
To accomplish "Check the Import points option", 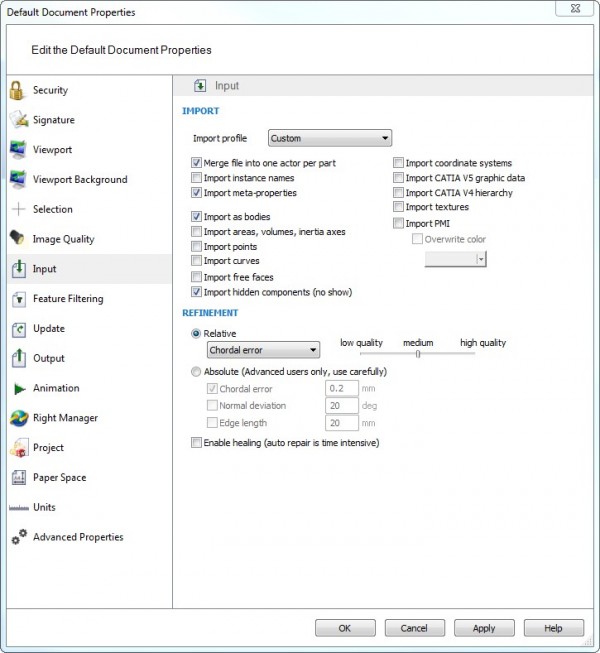I will 196,247.
